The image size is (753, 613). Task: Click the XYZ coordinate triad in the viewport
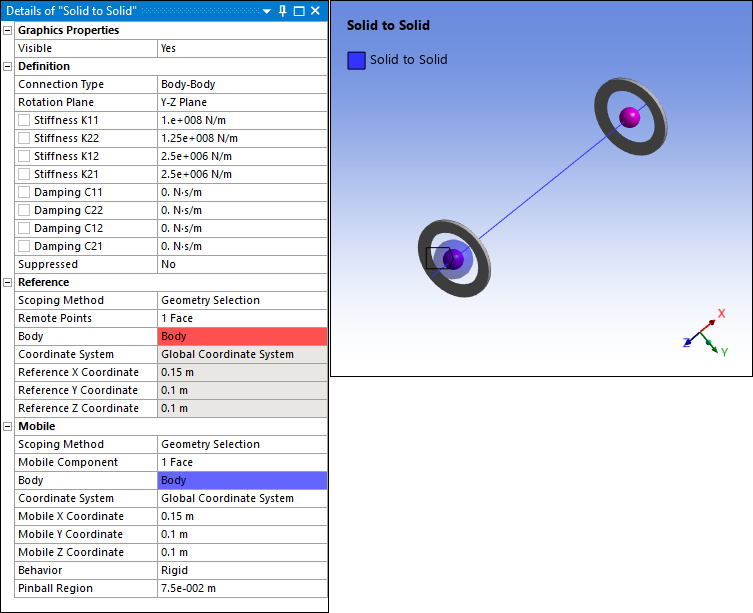click(707, 337)
